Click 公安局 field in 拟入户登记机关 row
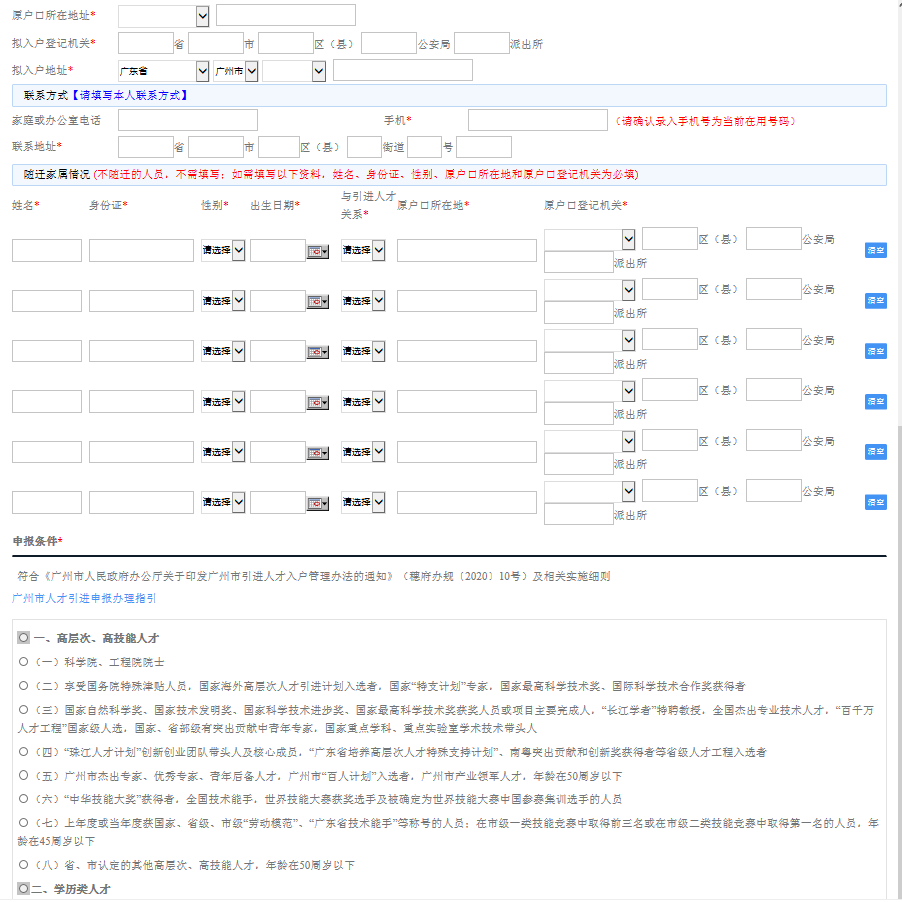This screenshot has width=902, height=902. click(389, 43)
